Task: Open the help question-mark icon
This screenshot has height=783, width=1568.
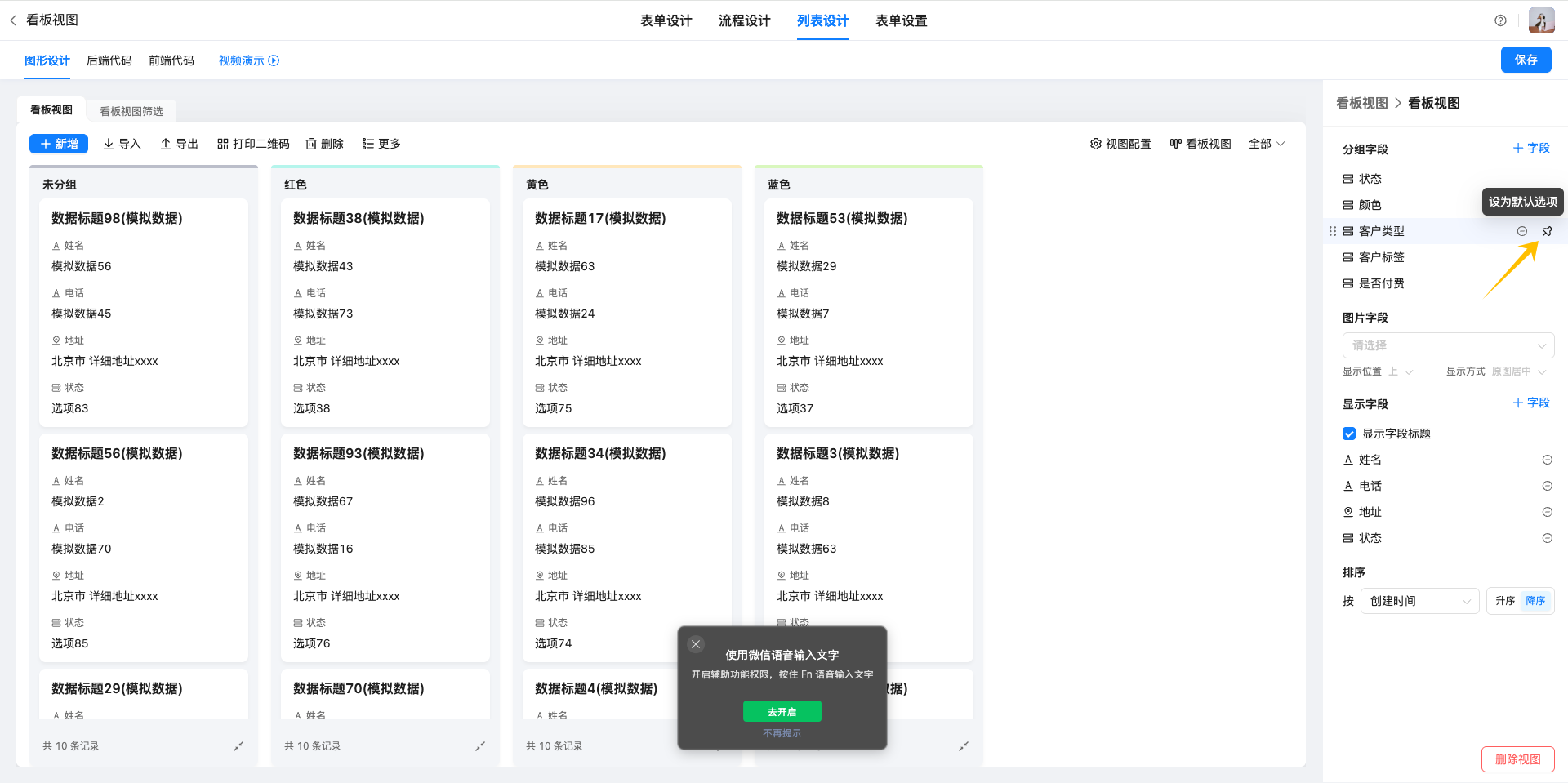Action: [x=1500, y=20]
